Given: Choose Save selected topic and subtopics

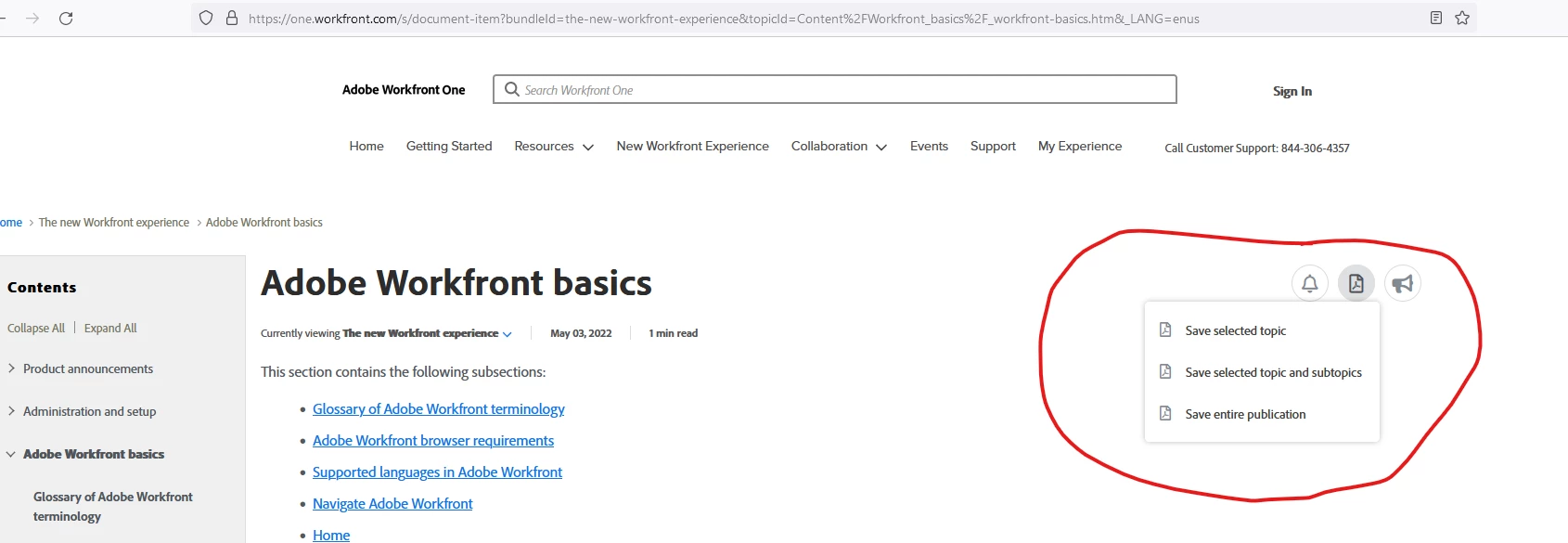Looking at the screenshot, I should [x=1273, y=372].
